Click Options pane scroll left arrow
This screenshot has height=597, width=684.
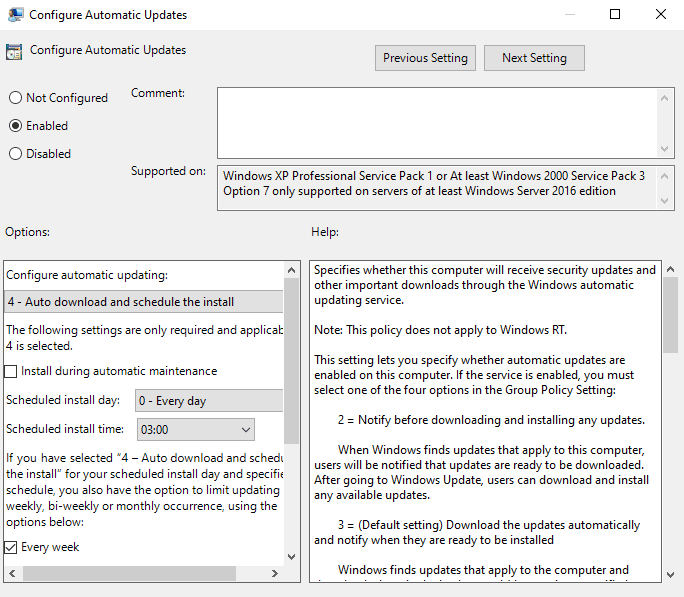[x=12, y=573]
